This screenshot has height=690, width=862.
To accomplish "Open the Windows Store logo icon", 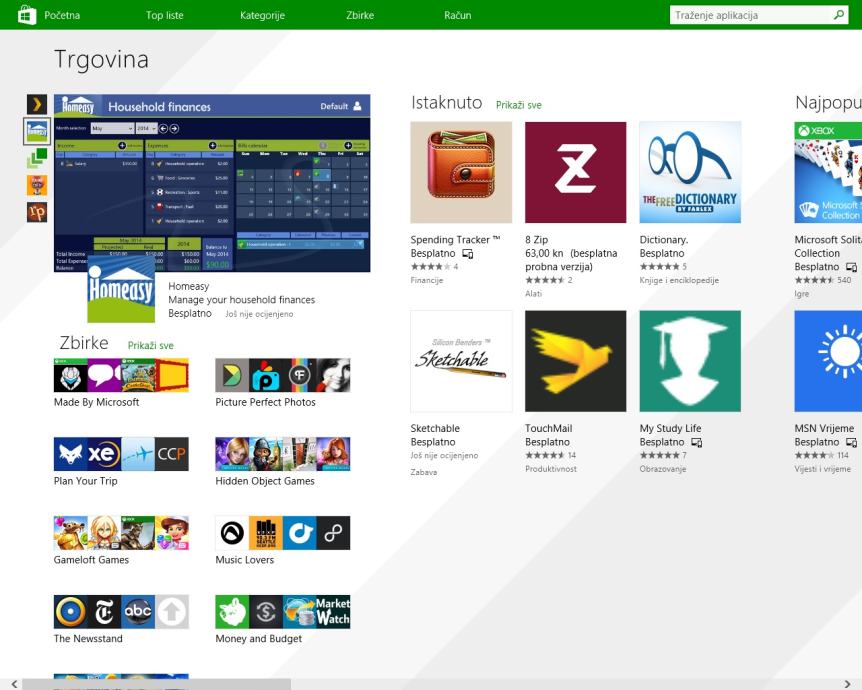I will click(x=26, y=14).
